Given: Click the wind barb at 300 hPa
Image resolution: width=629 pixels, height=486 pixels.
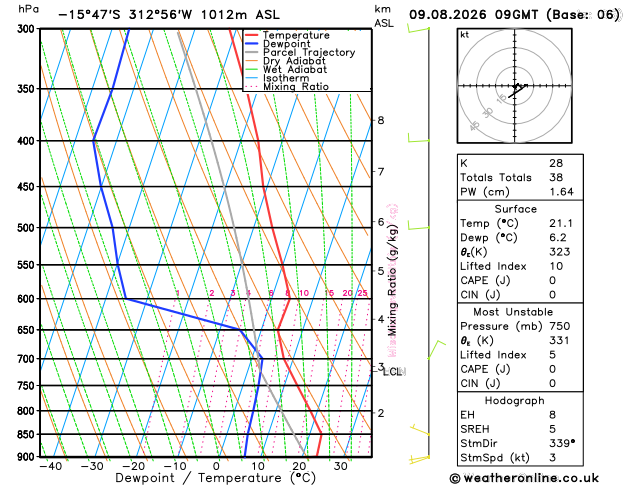Looking at the screenshot, I should point(418,28).
